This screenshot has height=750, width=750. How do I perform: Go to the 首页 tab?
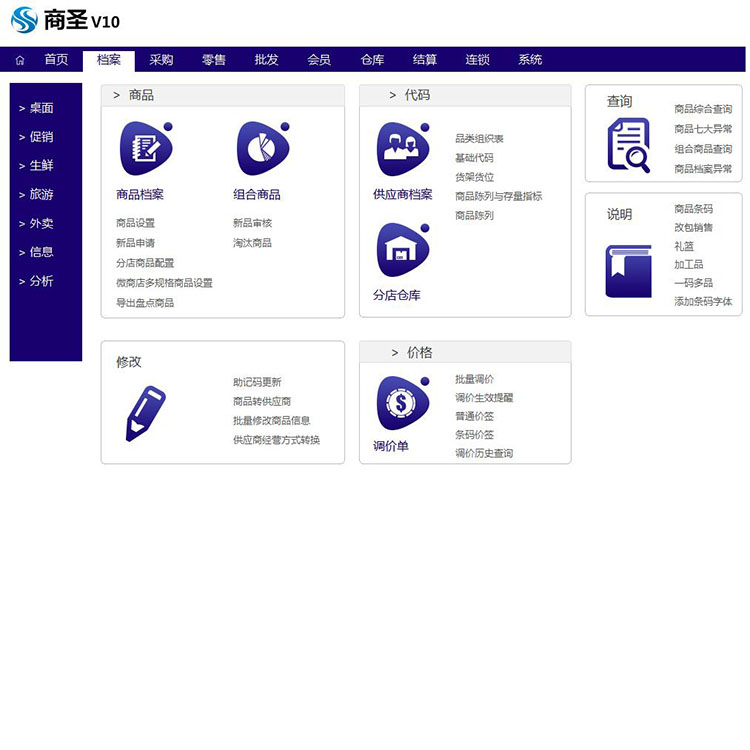(x=56, y=60)
